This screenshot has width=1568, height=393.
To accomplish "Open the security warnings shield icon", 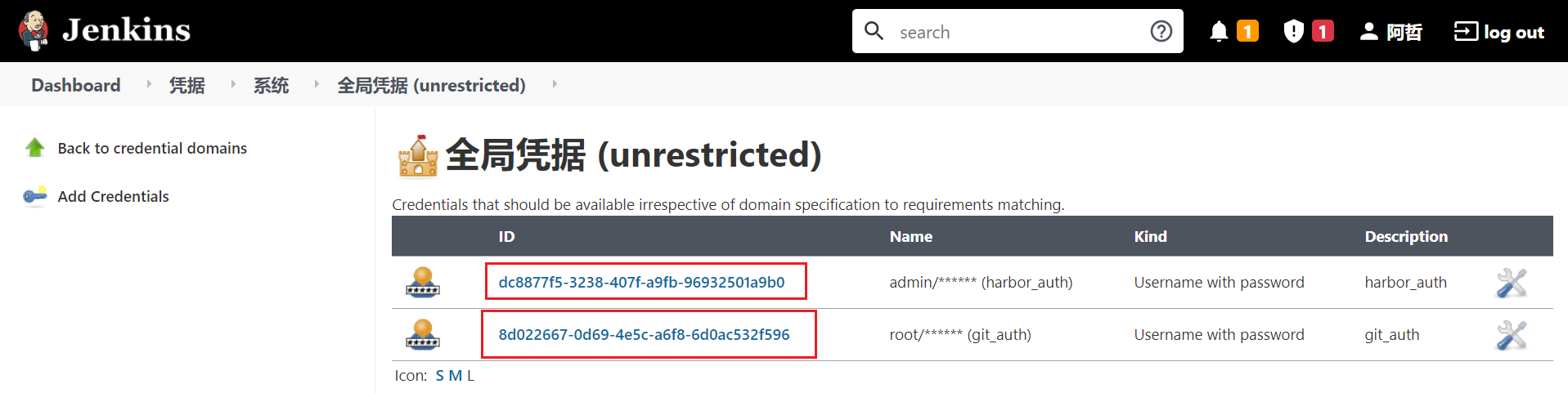I will tap(1293, 31).
